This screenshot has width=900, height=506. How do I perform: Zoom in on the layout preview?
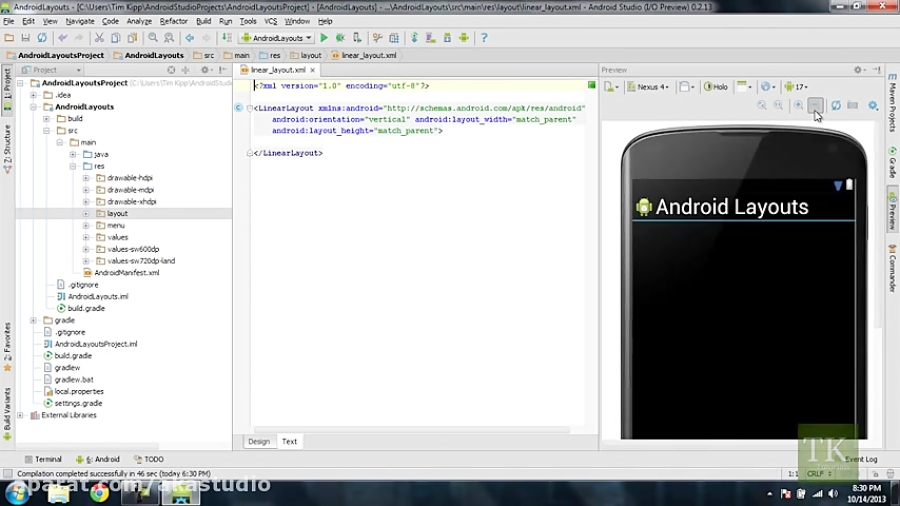point(798,105)
